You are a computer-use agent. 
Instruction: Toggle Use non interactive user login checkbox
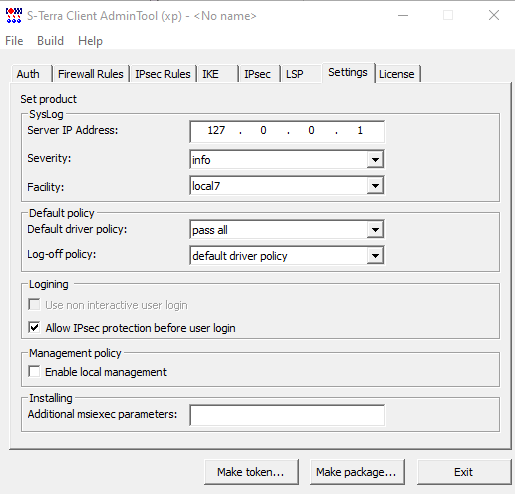tap(34, 305)
